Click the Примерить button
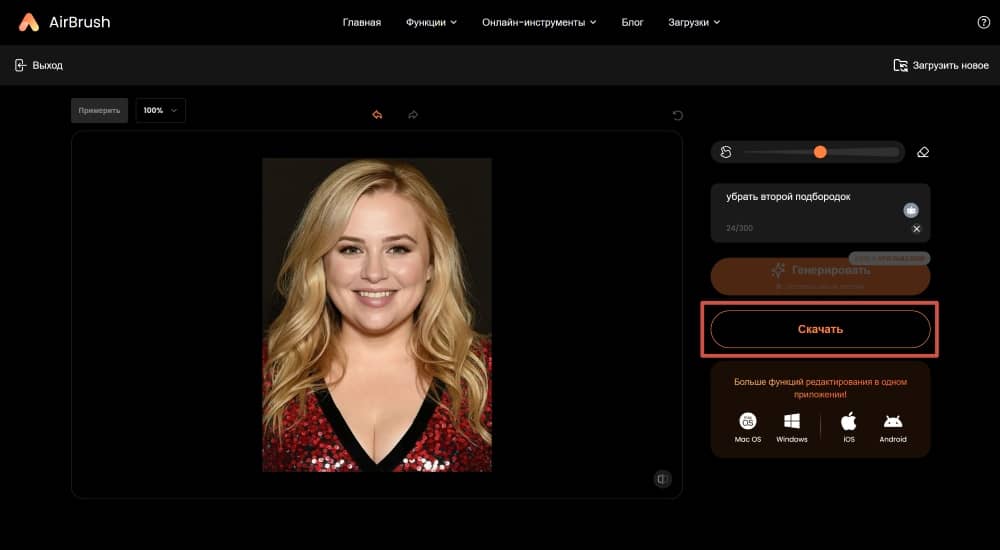 pos(99,110)
